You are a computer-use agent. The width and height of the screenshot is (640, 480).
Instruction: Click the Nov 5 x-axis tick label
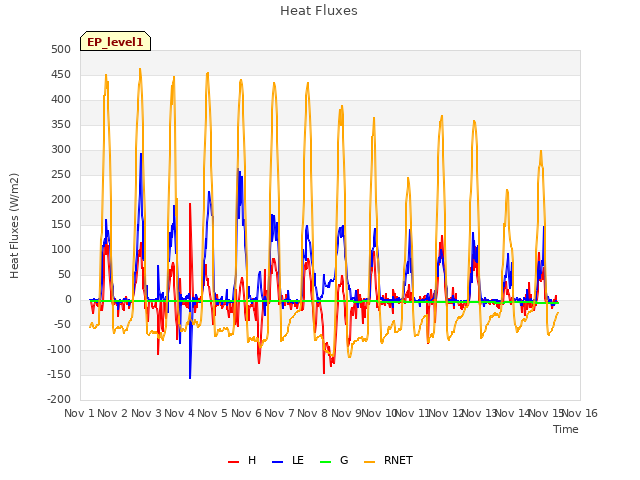pyautogui.click(x=213, y=413)
